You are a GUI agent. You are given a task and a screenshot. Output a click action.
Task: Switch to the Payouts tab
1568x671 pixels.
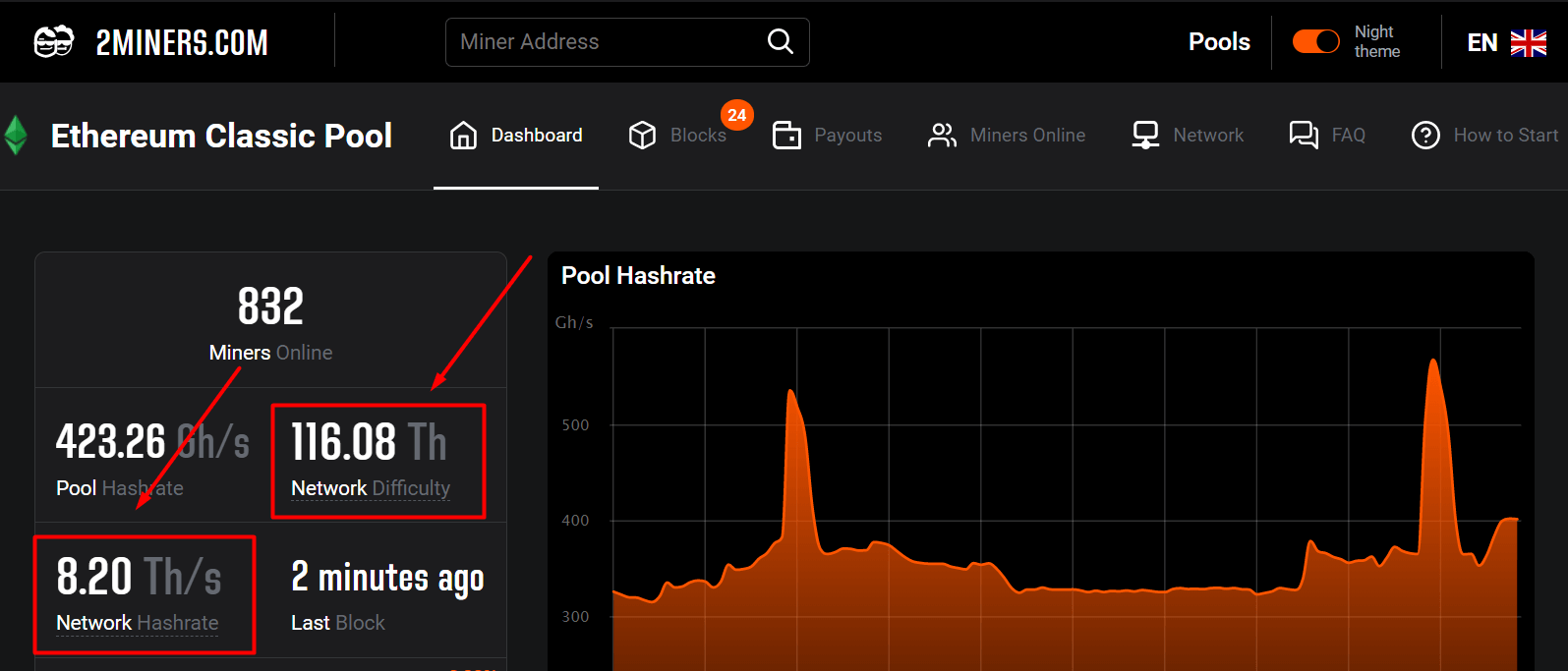(847, 136)
